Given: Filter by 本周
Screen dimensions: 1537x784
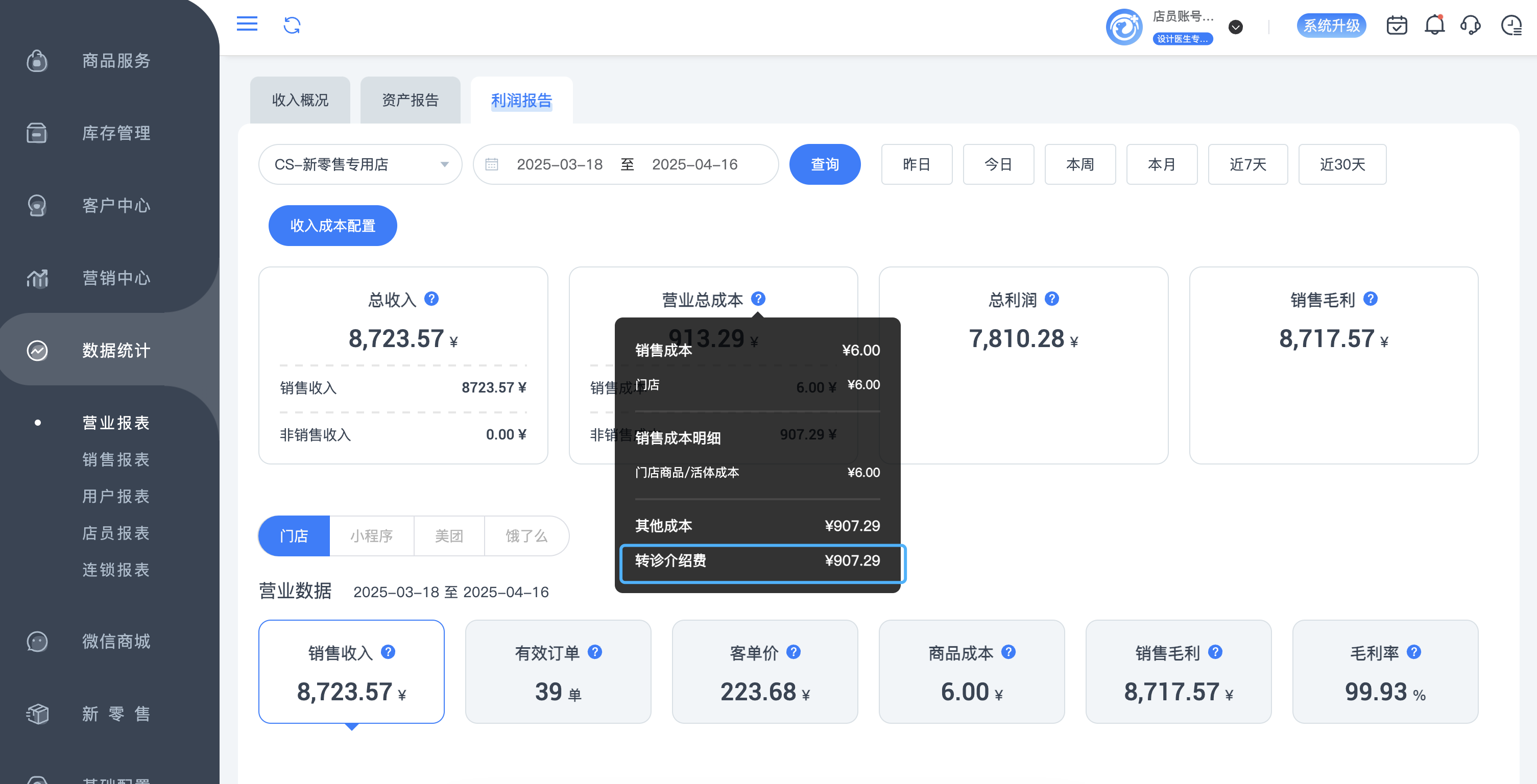Looking at the screenshot, I should 1080,164.
